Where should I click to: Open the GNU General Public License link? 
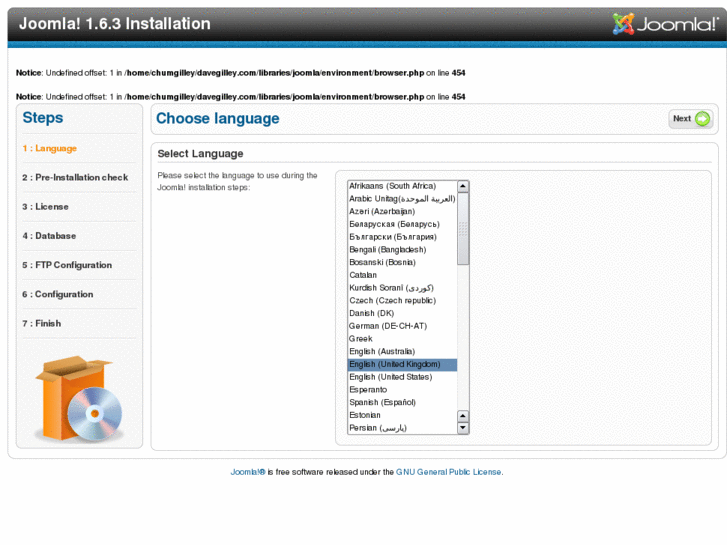click(x=449, y=472)
